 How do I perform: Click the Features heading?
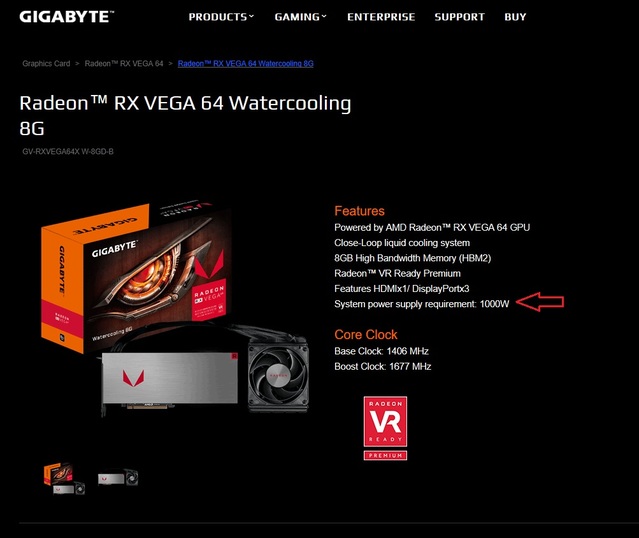pos(359,211)
